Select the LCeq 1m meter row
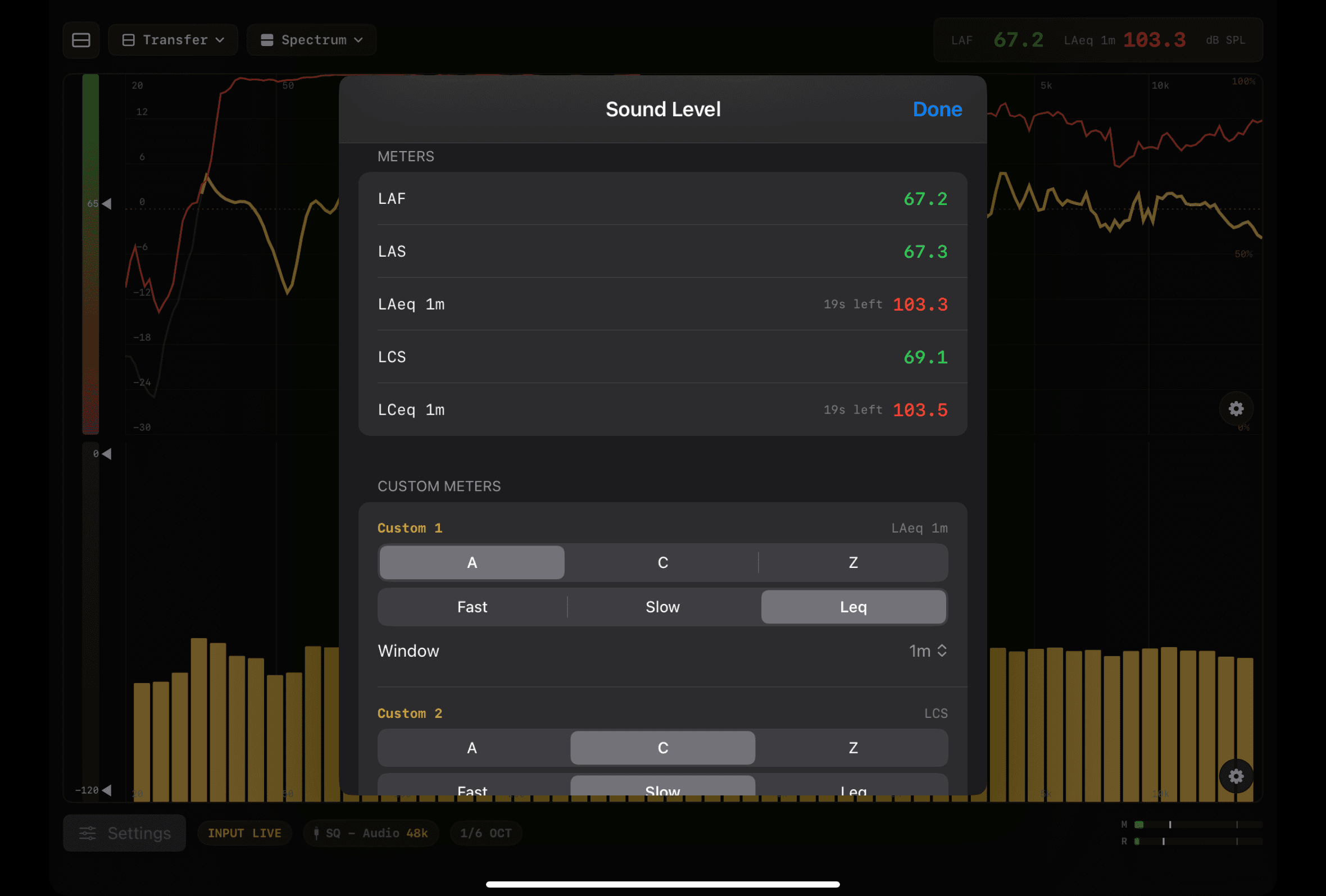 click(662, 410)
